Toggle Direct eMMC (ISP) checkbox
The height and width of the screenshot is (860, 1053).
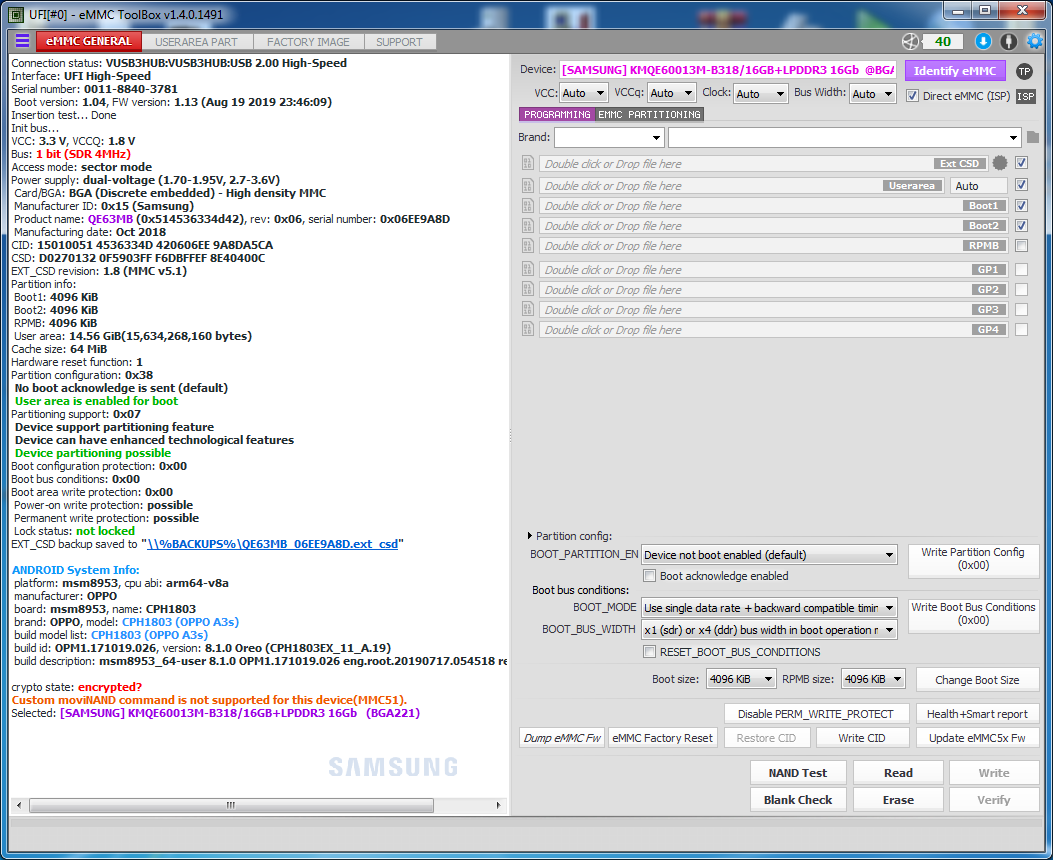912,96
